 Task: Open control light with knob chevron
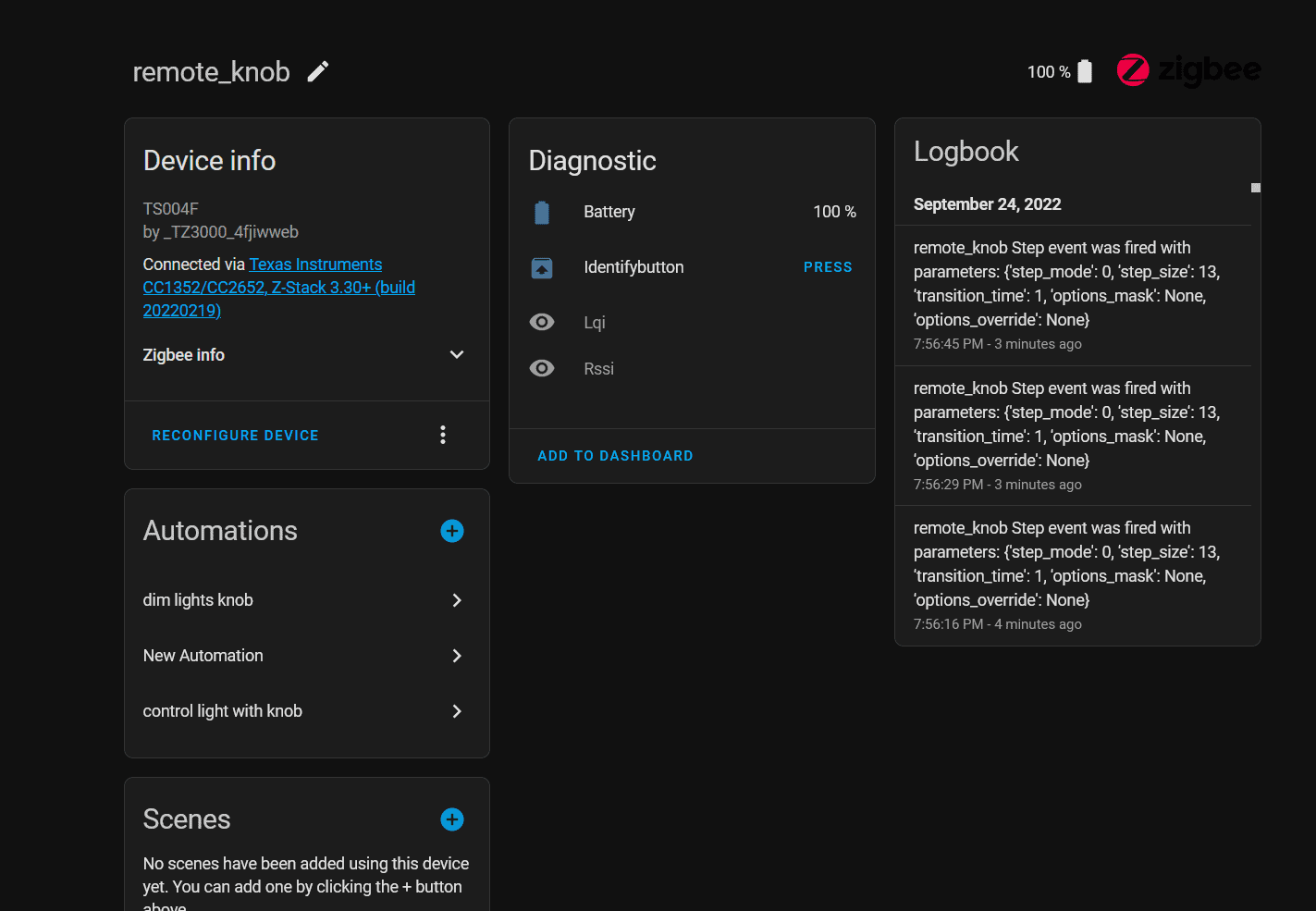457,711
